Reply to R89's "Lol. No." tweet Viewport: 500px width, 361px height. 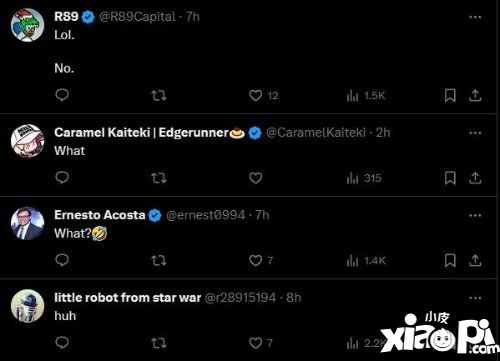pyautogui.click(x=62, y=95)
